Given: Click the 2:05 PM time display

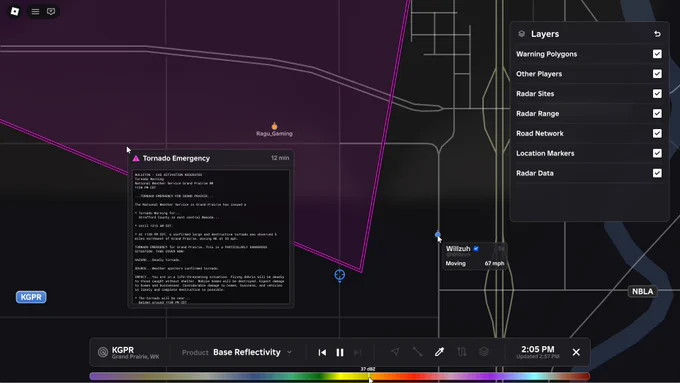Looking at the screenshot, I should [538, 349].
